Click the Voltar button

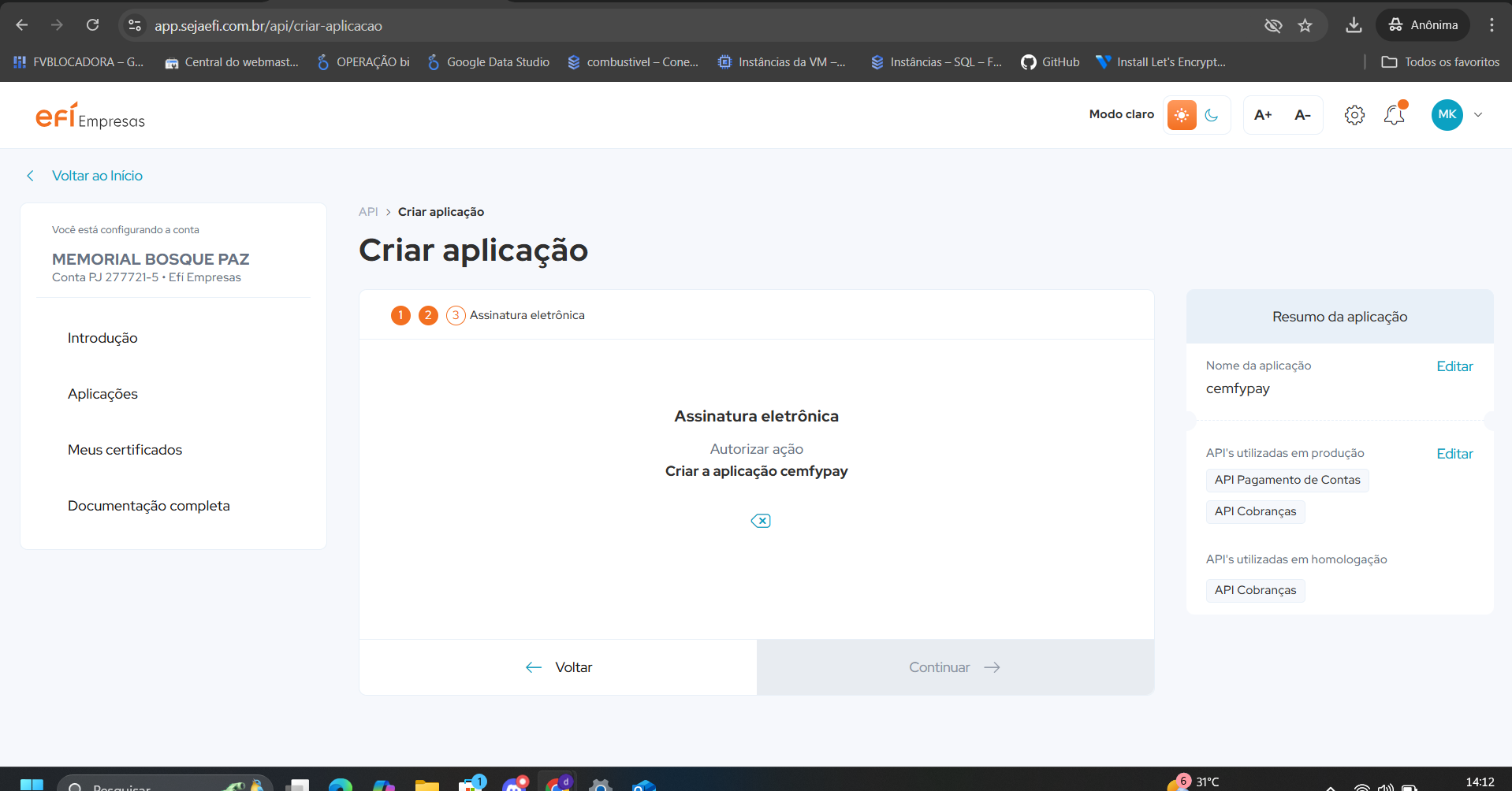pyautogui.click(x=558, y=667)
